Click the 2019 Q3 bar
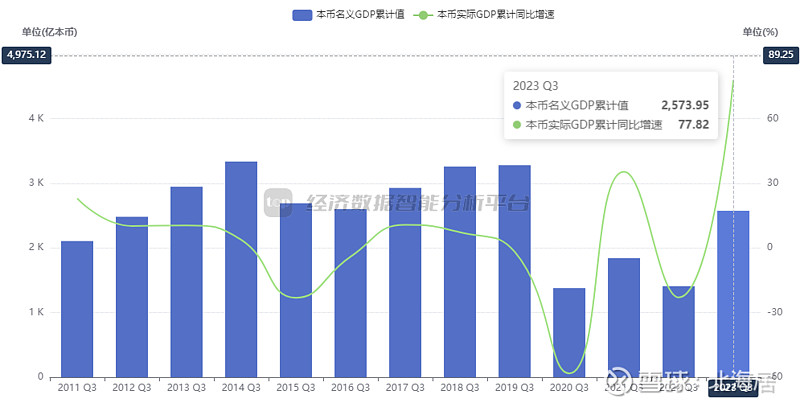This screenshot has width=800, height=407. click(x=514, y=271)
